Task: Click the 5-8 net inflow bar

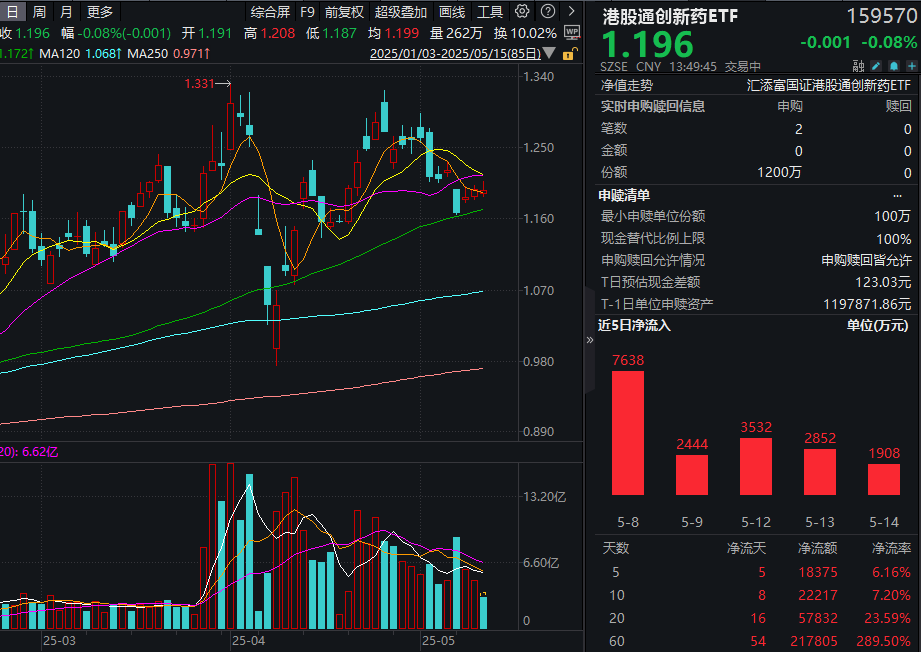Action: click(x=628, y=432)
